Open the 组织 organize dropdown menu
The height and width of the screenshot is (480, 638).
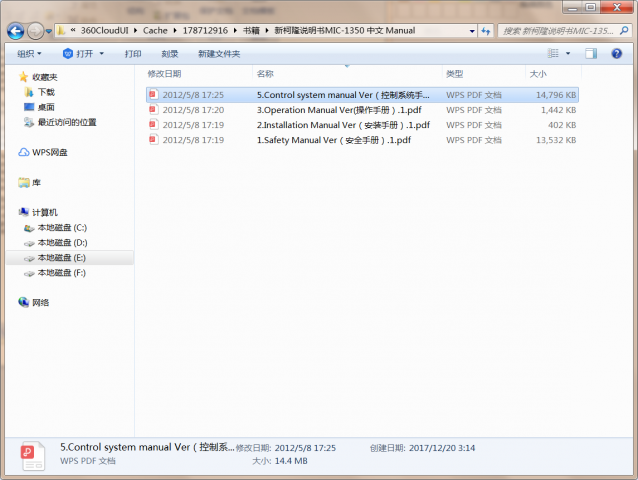(30, 53)
